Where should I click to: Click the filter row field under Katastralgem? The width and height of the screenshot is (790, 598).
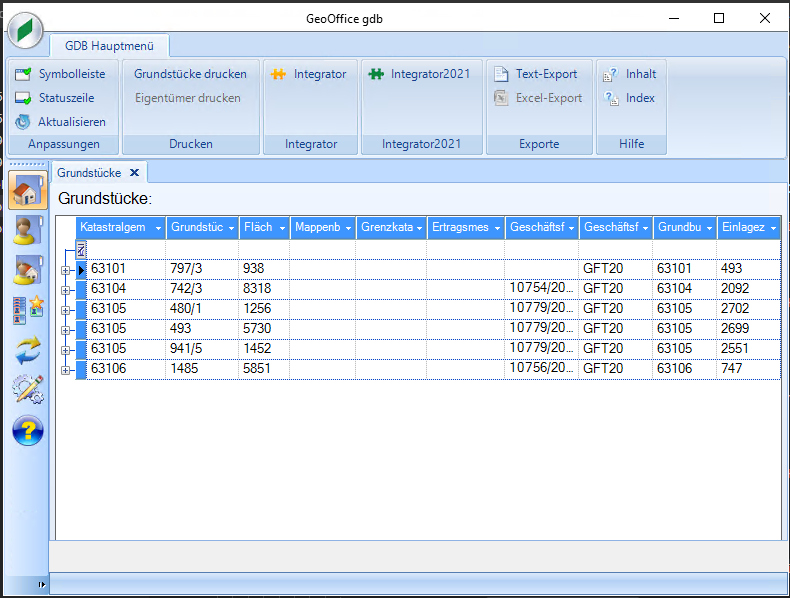coord(126,249)
